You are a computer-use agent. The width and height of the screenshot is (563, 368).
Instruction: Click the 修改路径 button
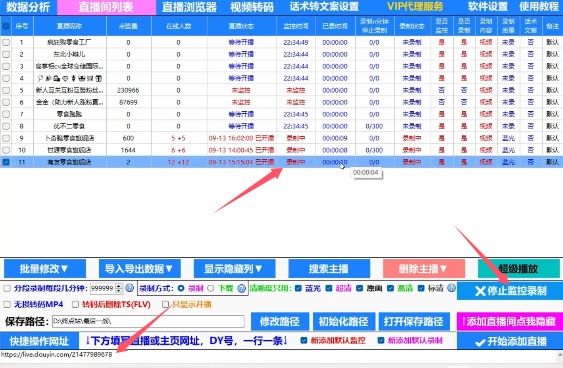click(280, 321)
